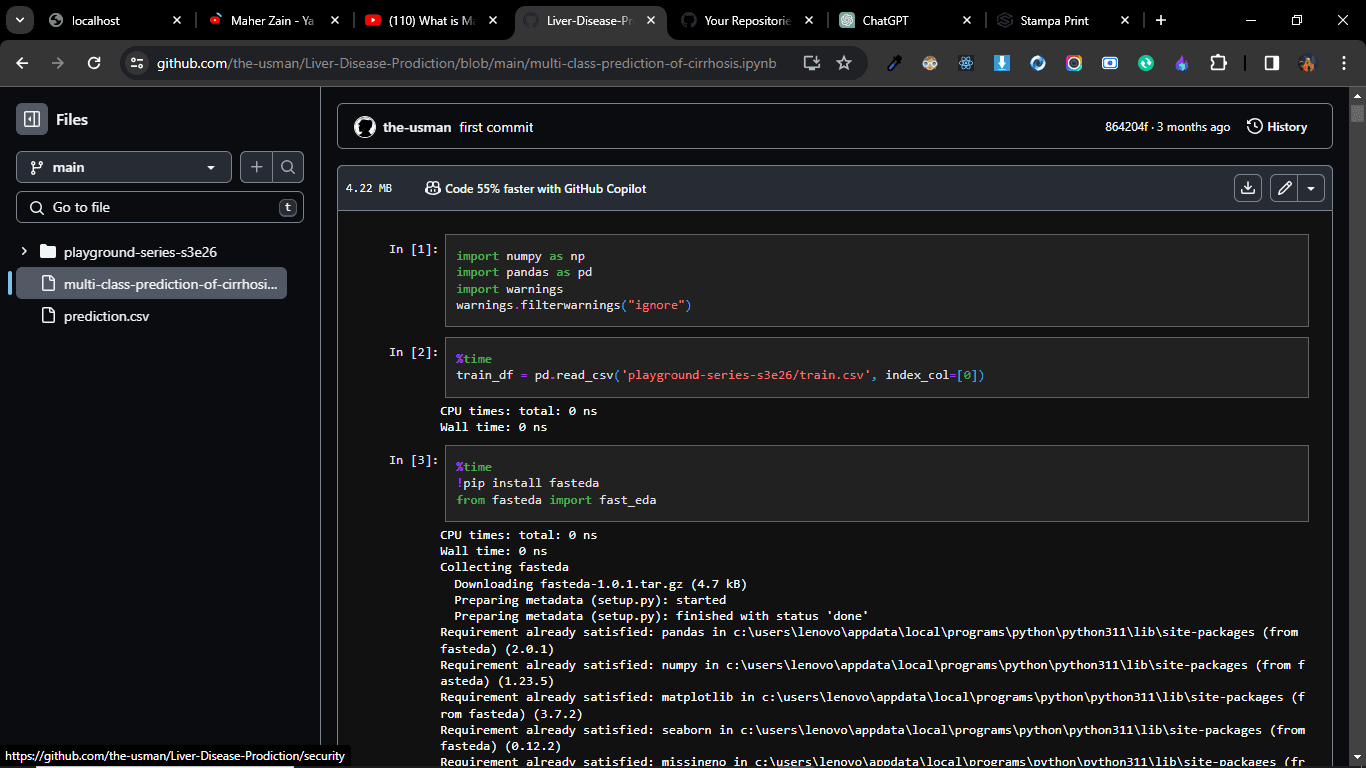Screen dimensions: 1366x768
Task: Switch to the Stampa Print tab
Action: coord(1055,20)
